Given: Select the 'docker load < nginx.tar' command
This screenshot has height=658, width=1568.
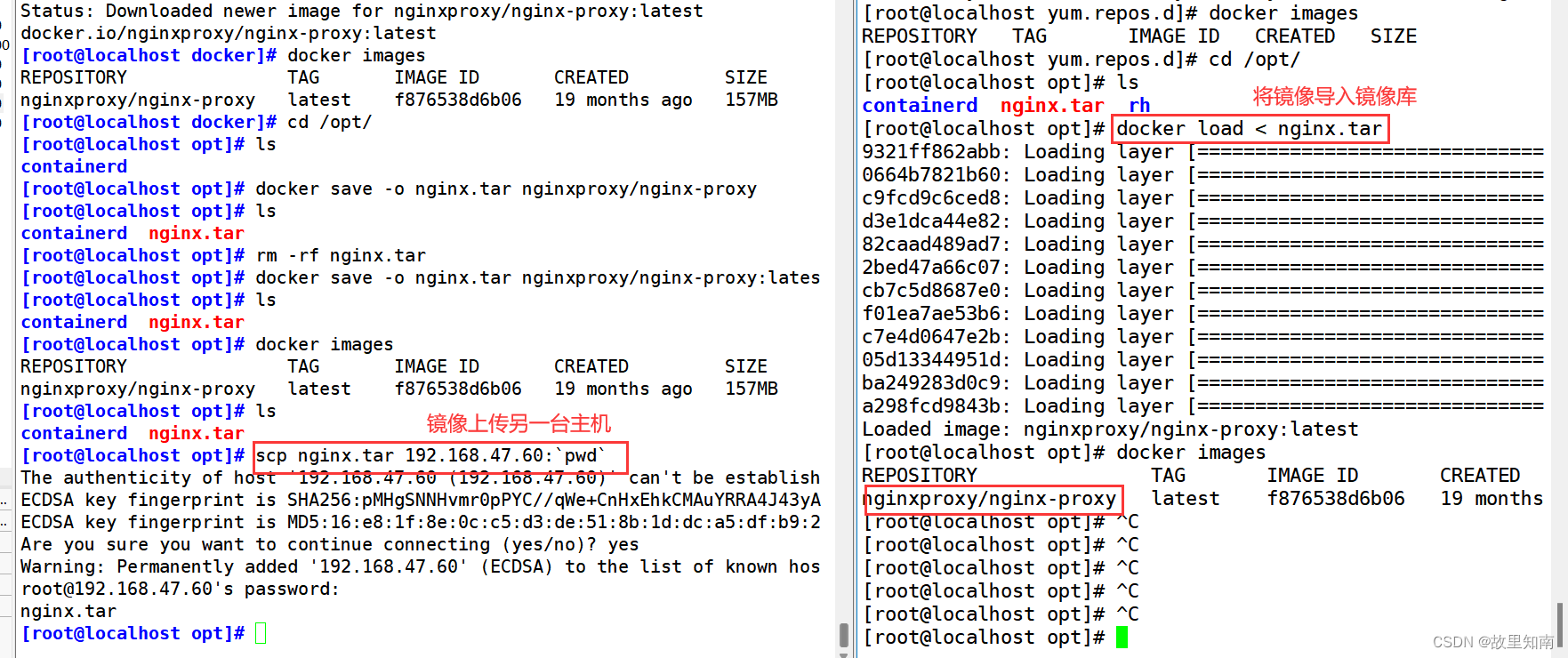Looking at the screenshot, I should click(1250, 129).
